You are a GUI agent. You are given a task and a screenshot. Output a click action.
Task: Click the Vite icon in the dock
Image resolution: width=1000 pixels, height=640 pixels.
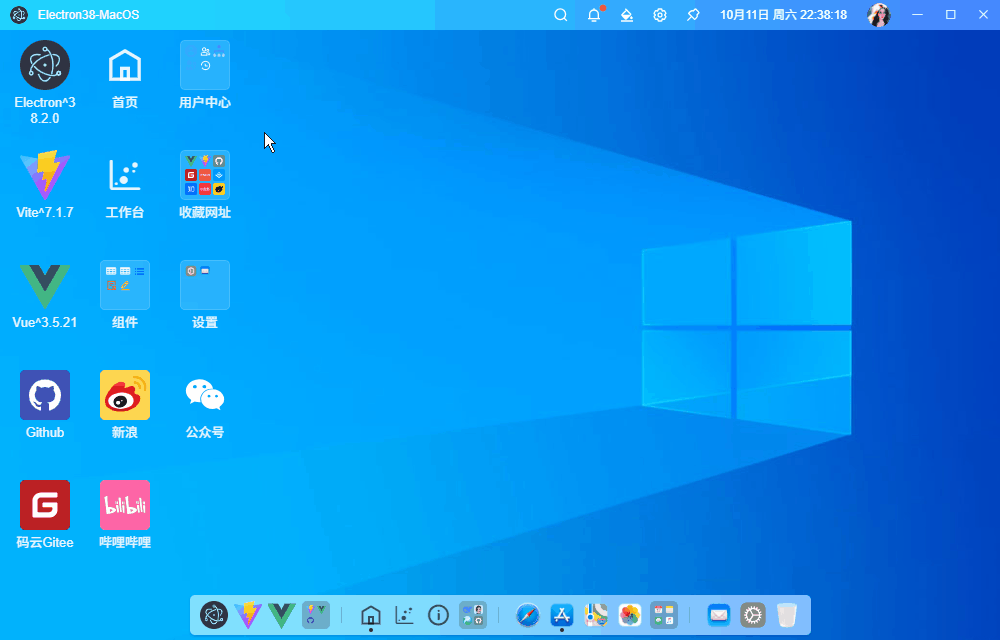click(248, 615)
